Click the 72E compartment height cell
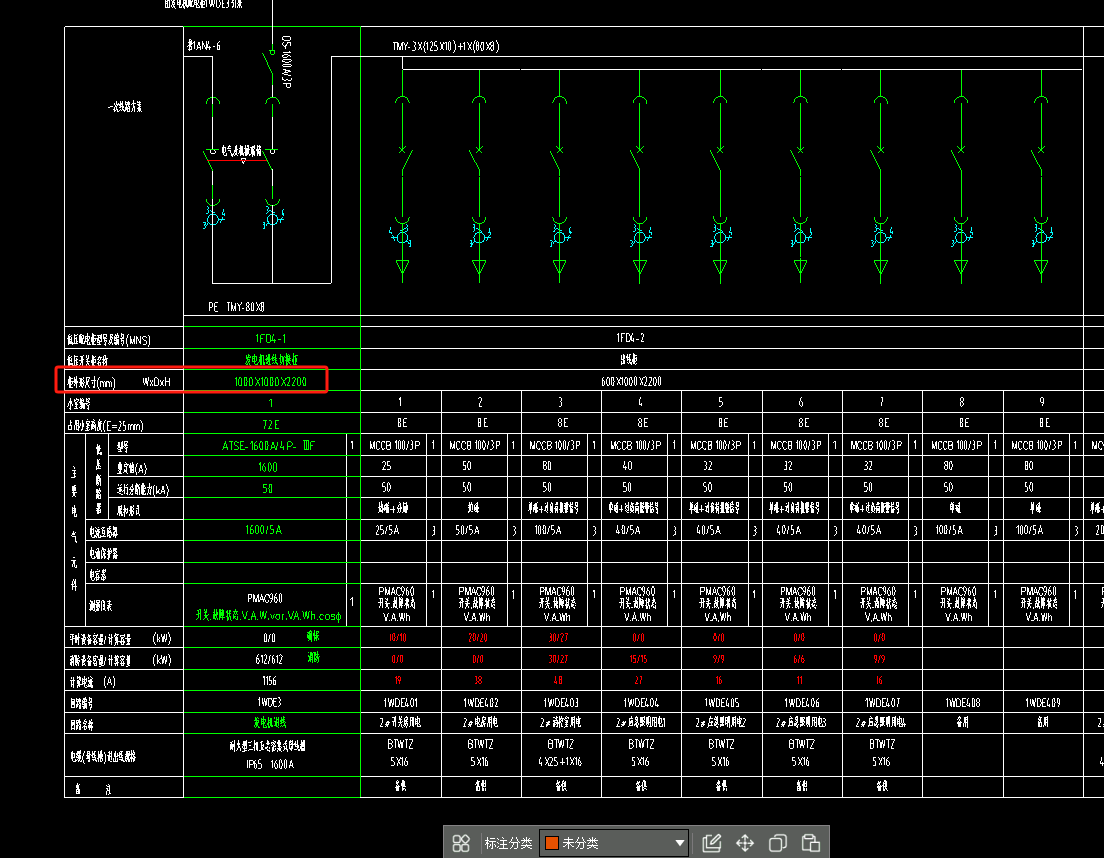 click(270, 424)
